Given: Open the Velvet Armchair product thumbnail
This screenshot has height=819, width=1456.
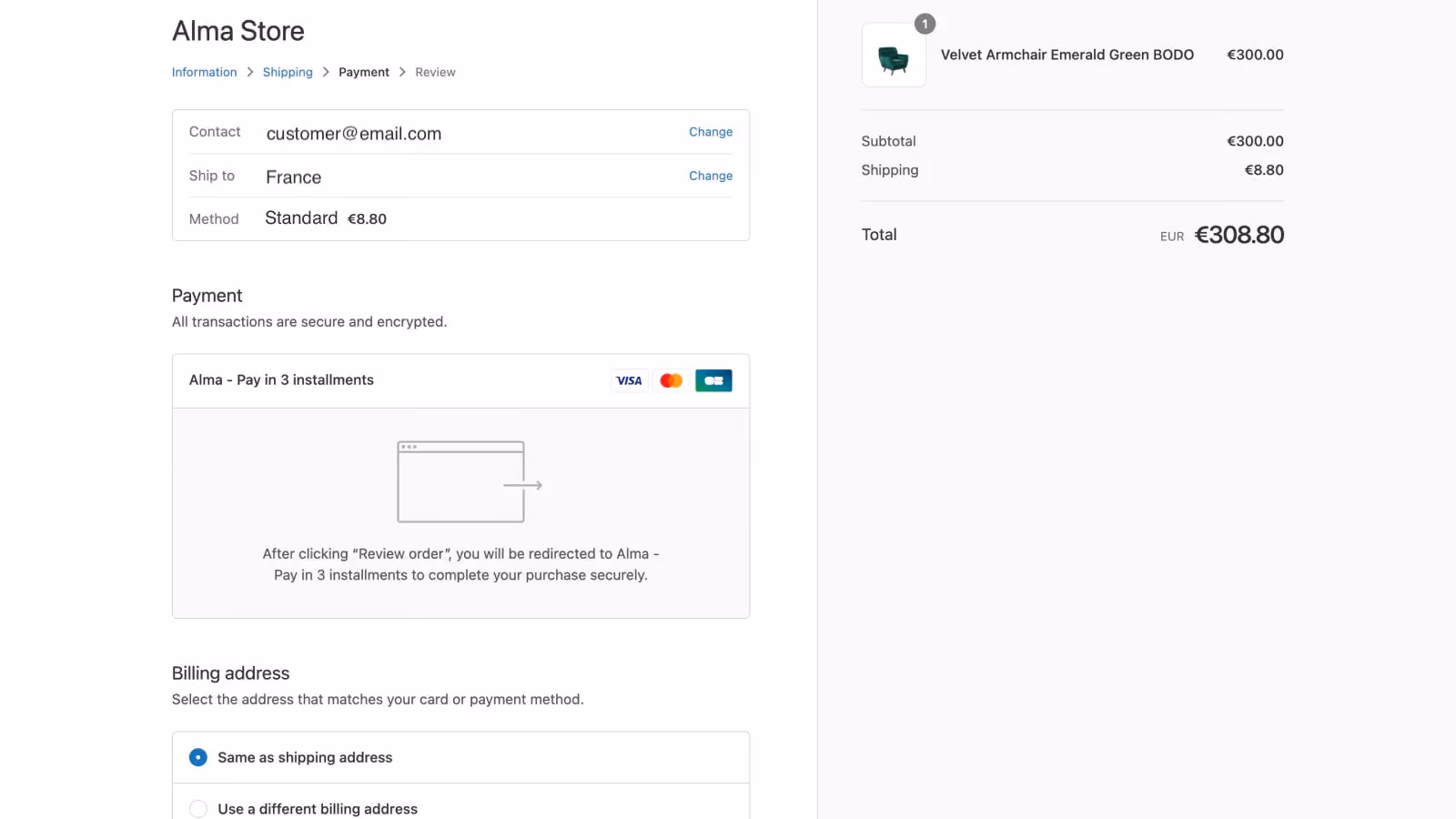Looking at the screenshot, I should pyautogui.click(x=894, y=56).
